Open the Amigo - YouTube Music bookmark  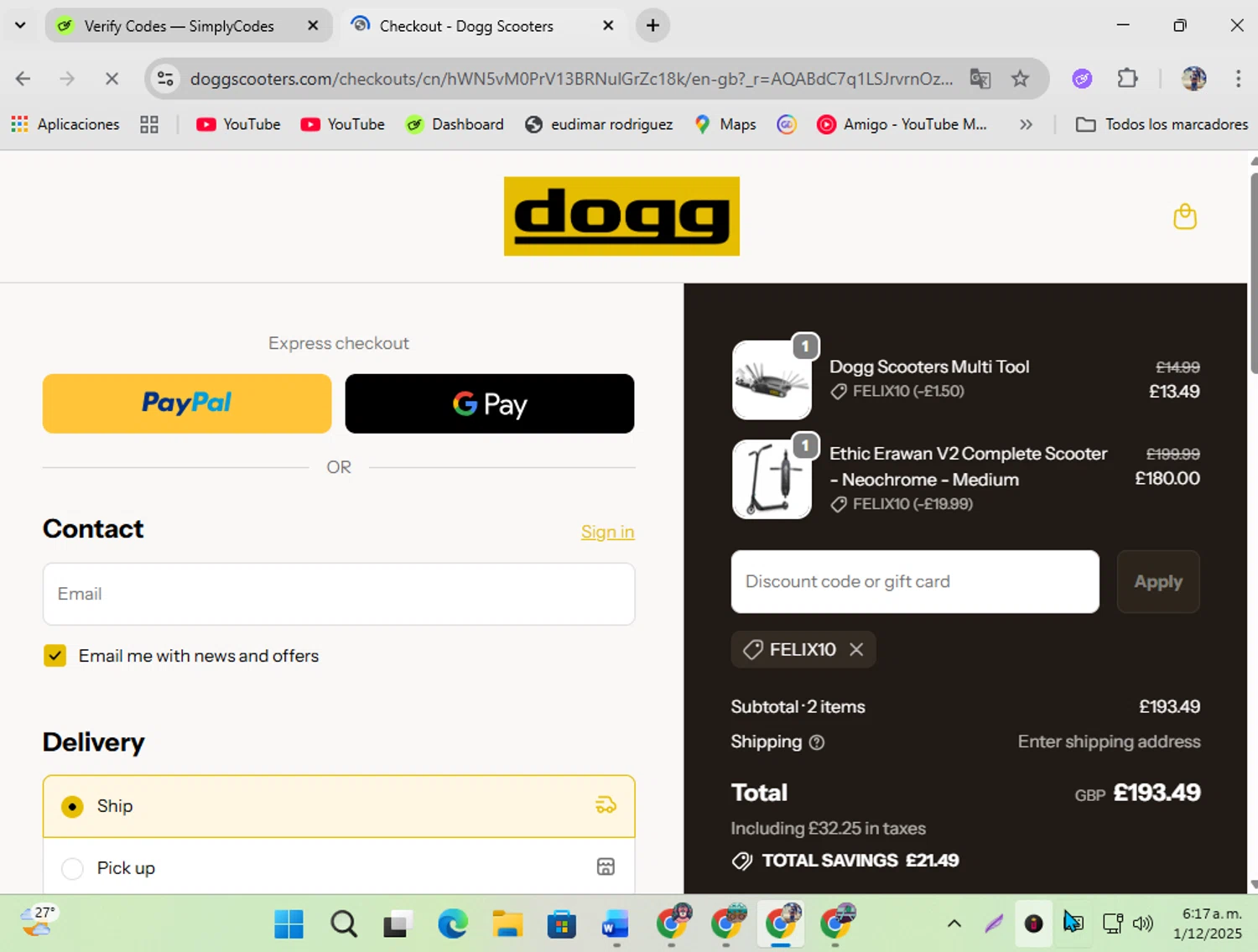(902, 124)
